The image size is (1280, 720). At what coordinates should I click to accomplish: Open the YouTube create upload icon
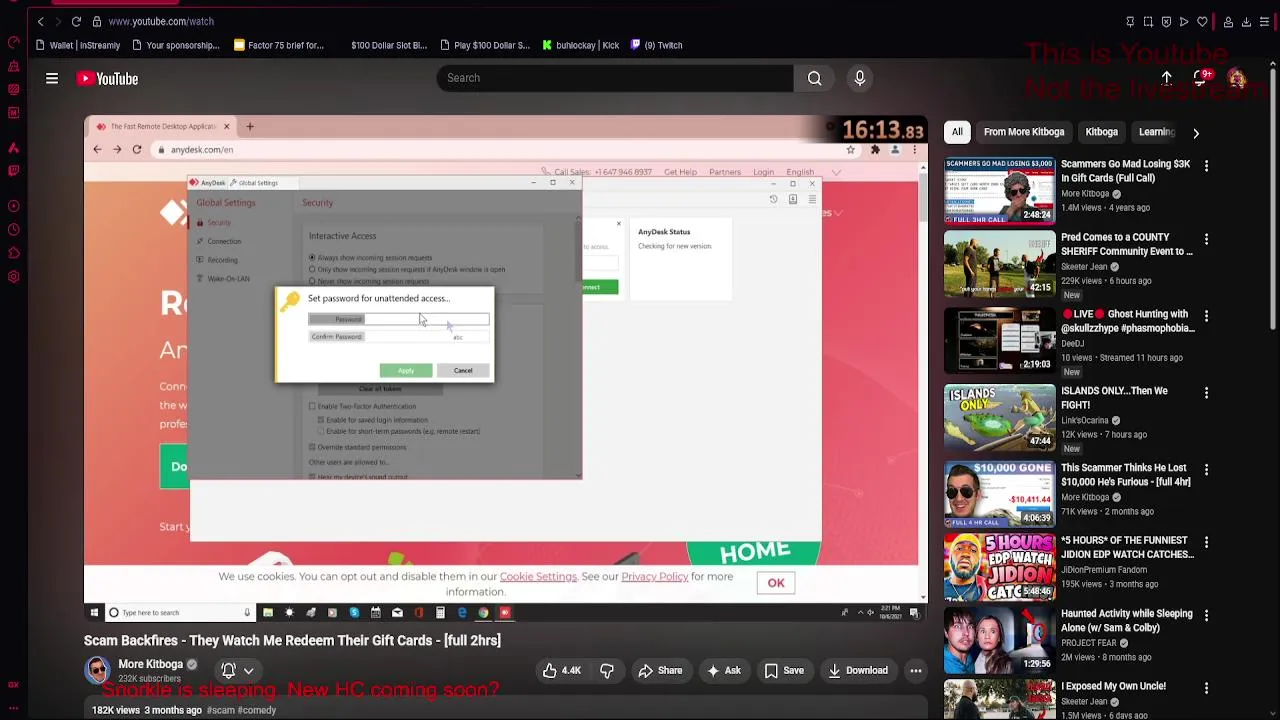coord(1166,78)
